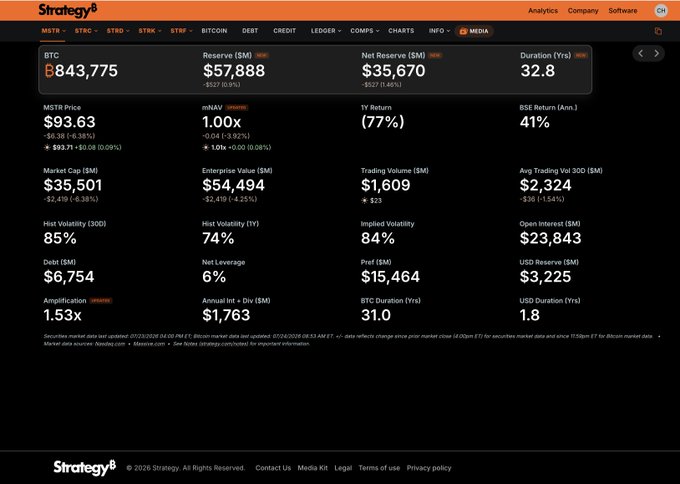680x484 pixels.
Task: Expand the MSTR dropdown
Action: point(53,31)
